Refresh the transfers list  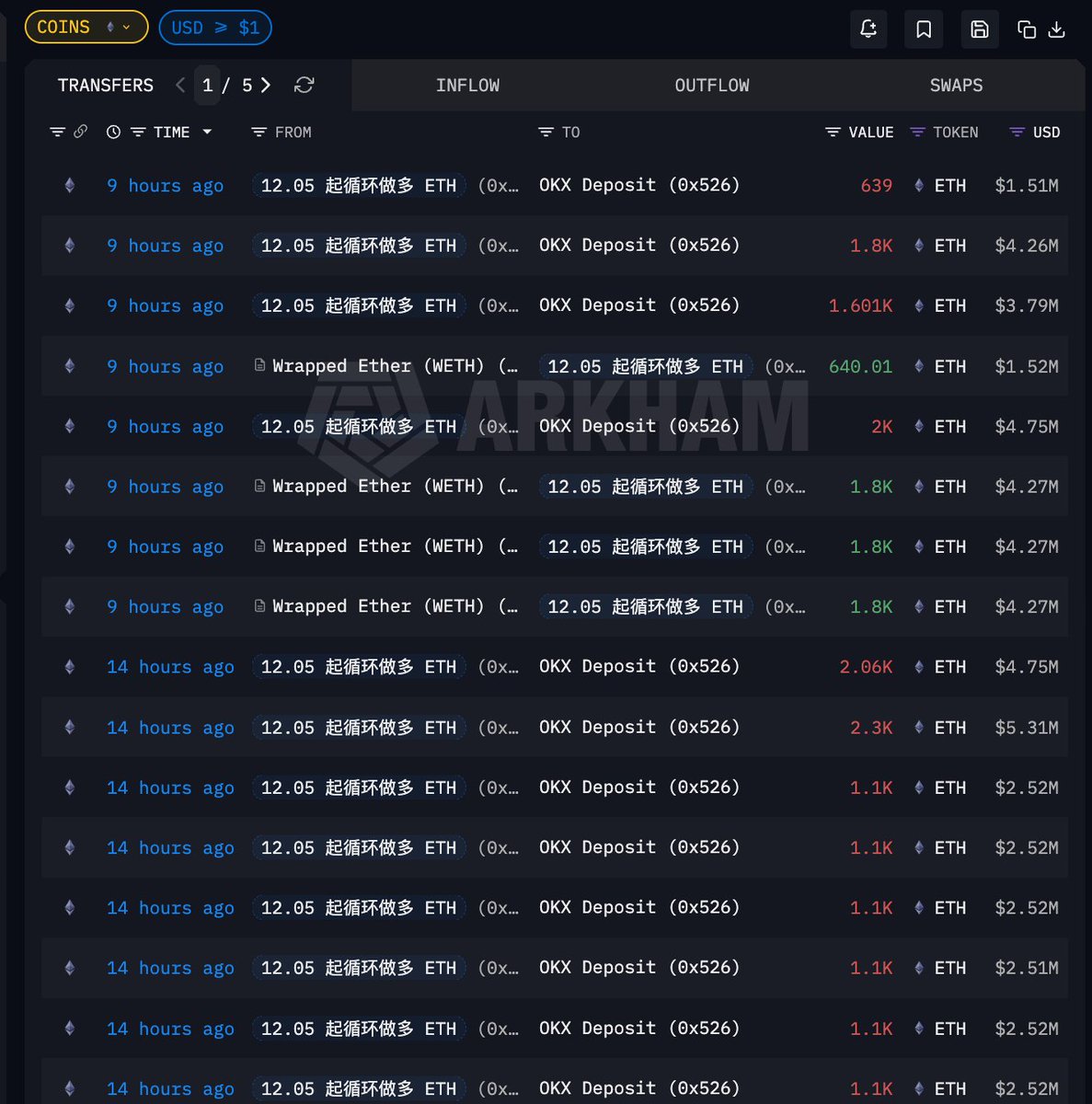coord(305,86)
